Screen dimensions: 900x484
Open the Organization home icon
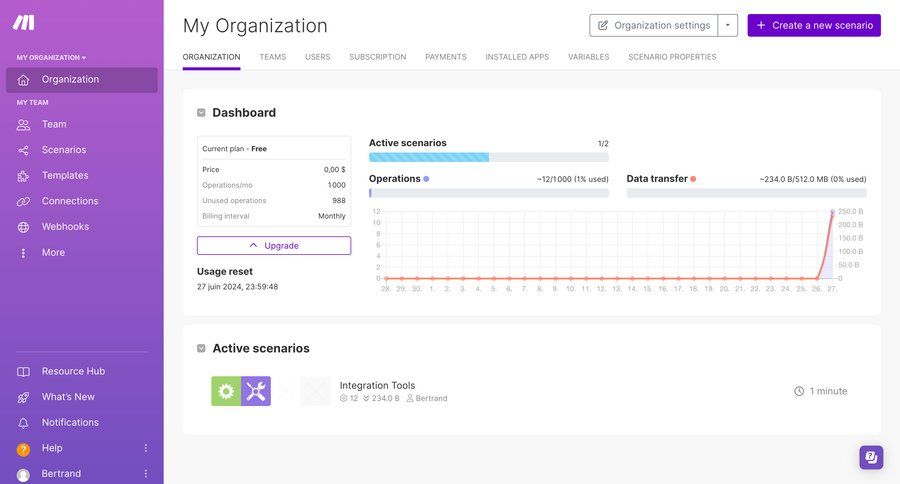coord(23,80)
